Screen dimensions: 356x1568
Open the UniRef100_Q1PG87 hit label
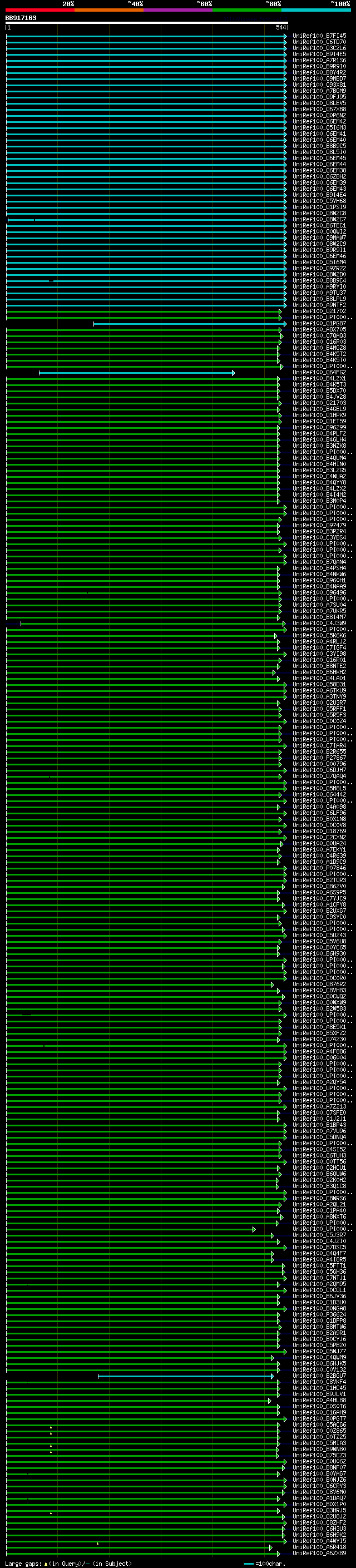pyautogui.click(x=319, y=324)
